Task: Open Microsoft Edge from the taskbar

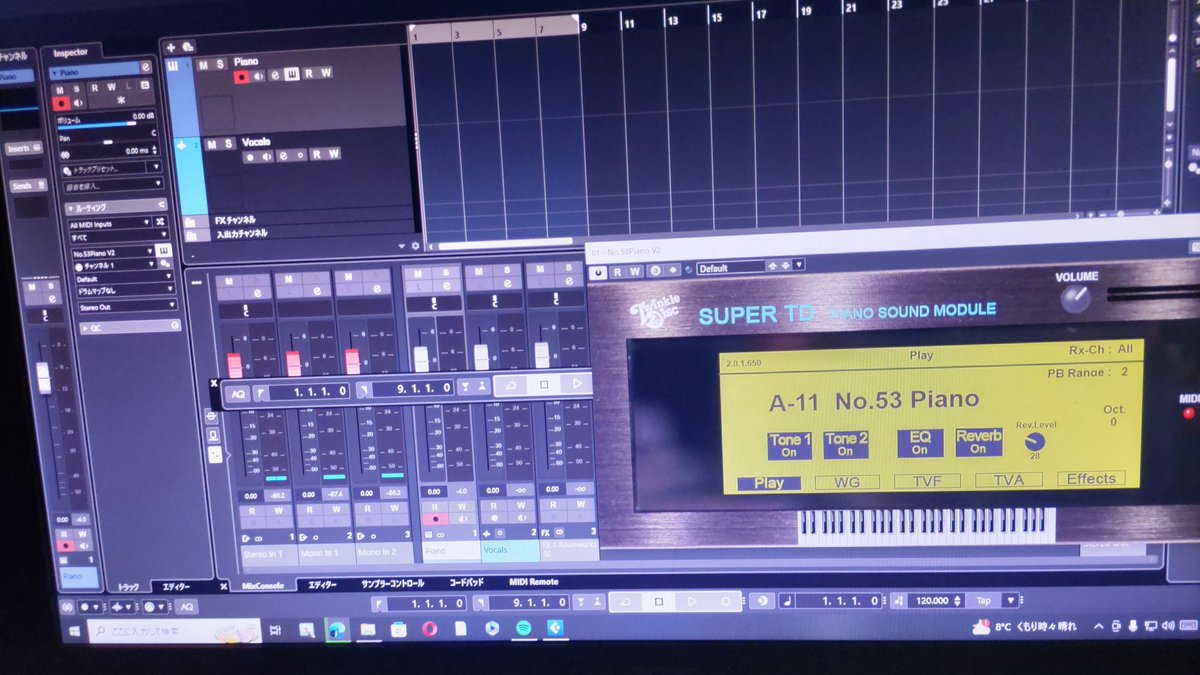Action: pyautogui.click(x=336, y=630)
